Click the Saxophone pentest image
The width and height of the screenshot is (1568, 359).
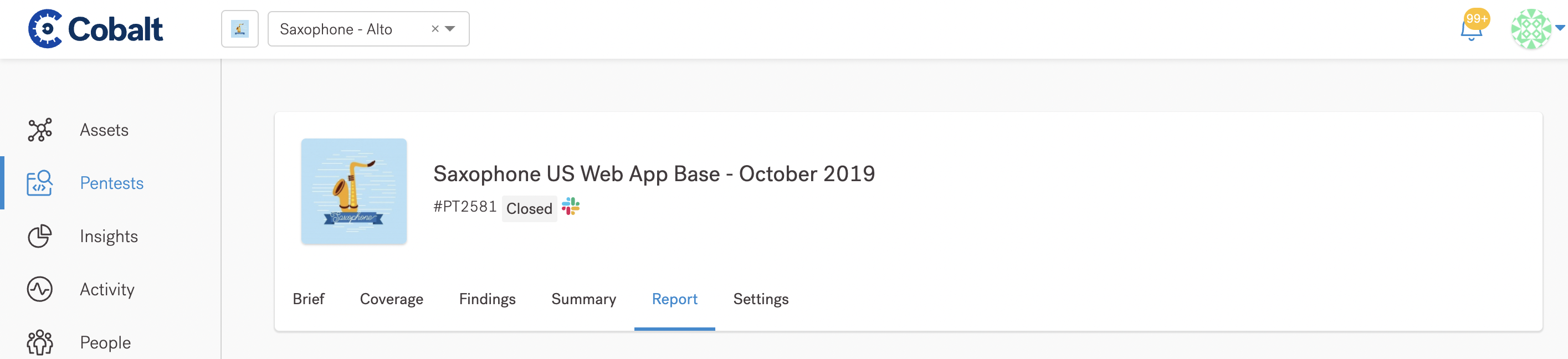tap(353, 191)
